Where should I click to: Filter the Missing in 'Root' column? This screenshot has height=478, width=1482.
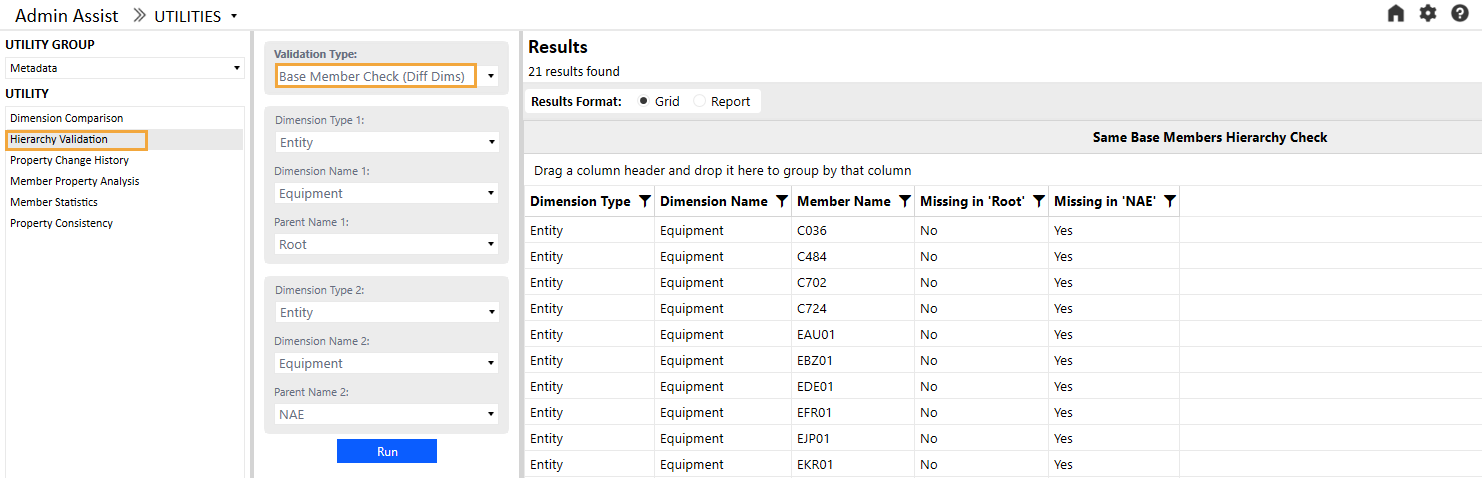1038,201
